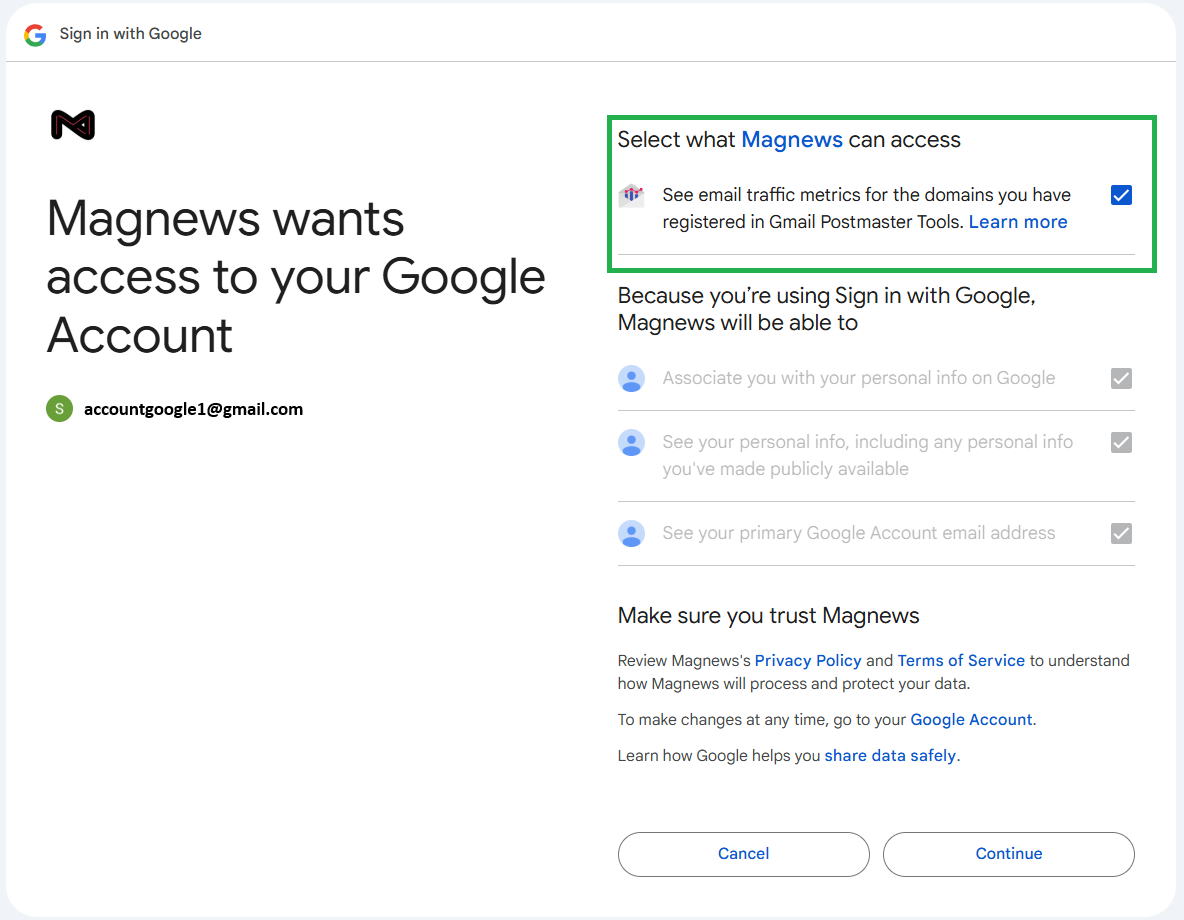This screenshot has width=1184, height=920.
Task: Cancel the access request
Action: (x=744, y=854)
